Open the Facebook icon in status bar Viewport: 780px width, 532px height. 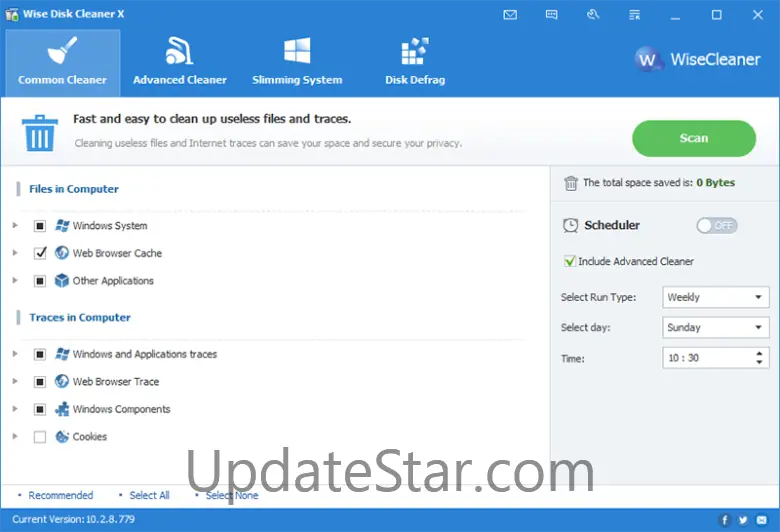coord(724,520)
